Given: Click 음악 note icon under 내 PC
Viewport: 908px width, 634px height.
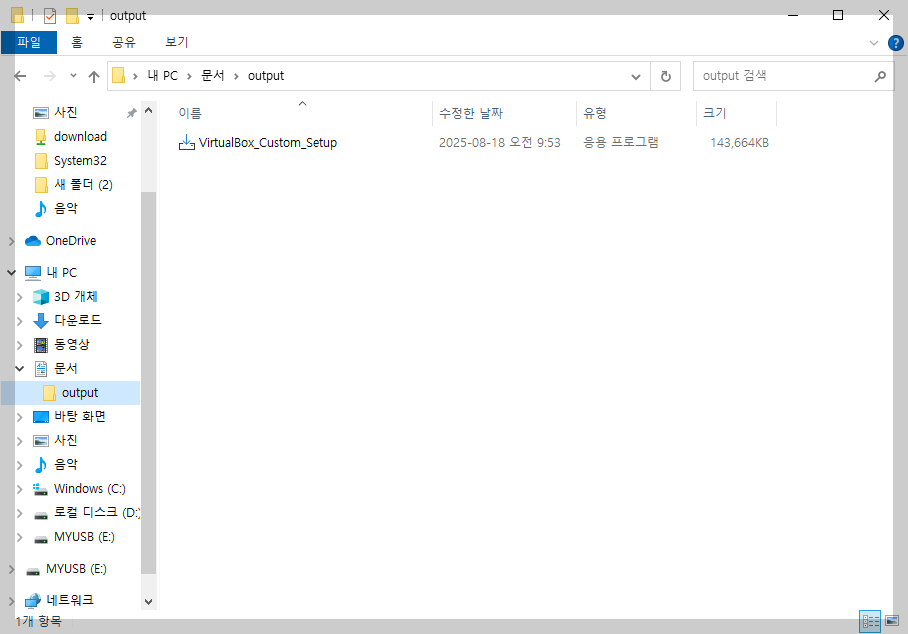Looking at the screenshot, I should point(41,464).
